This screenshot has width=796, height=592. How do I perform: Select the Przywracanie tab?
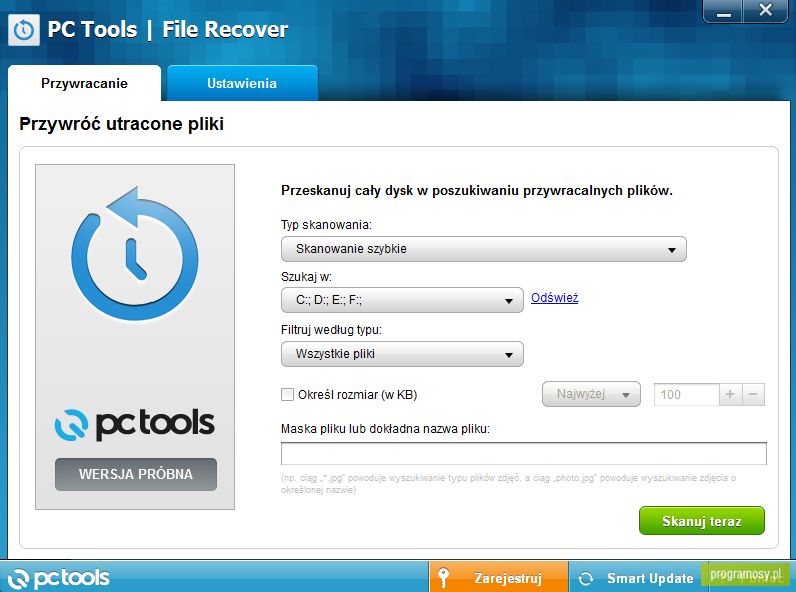click(84, 83)
